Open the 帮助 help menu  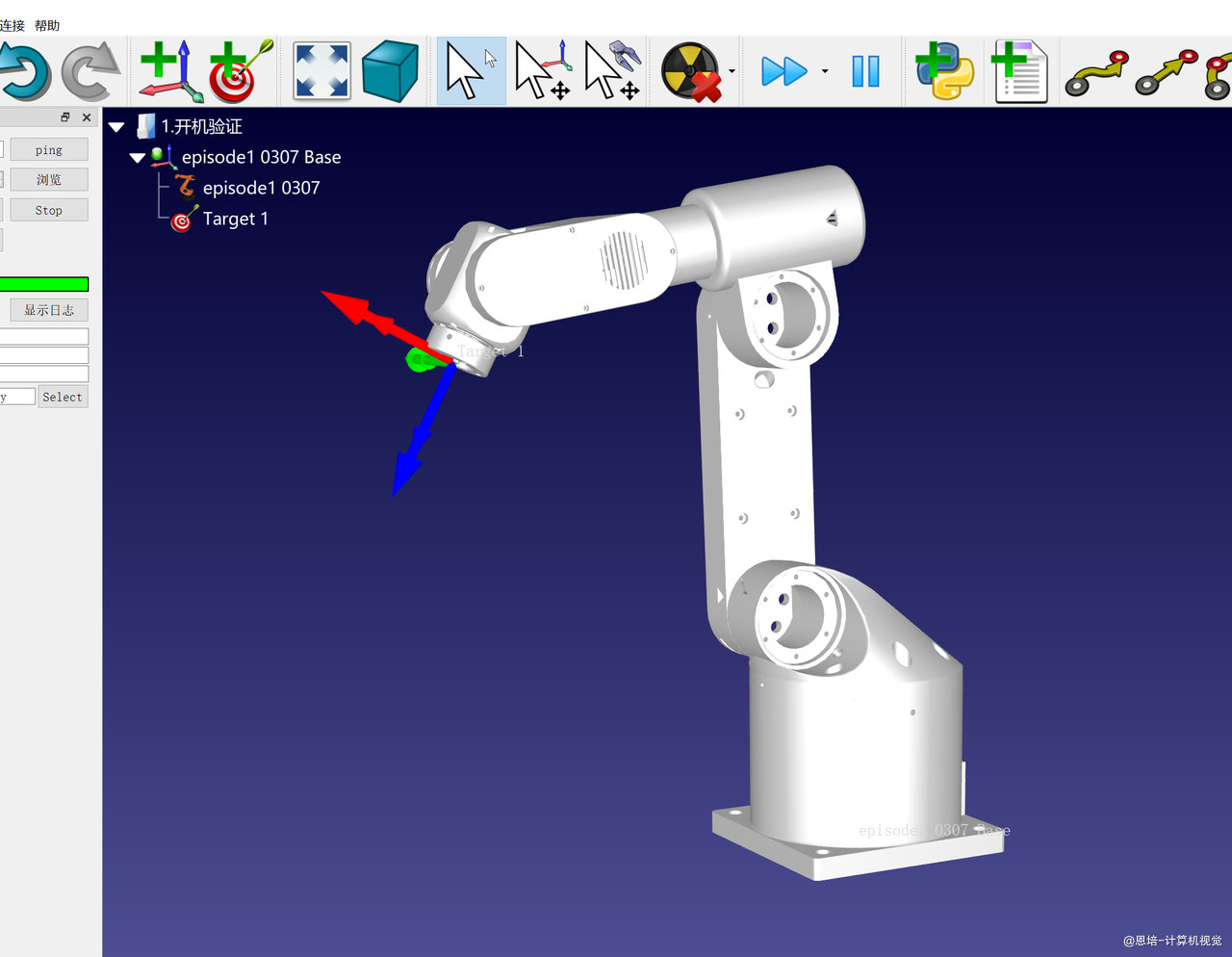(47, 25)
